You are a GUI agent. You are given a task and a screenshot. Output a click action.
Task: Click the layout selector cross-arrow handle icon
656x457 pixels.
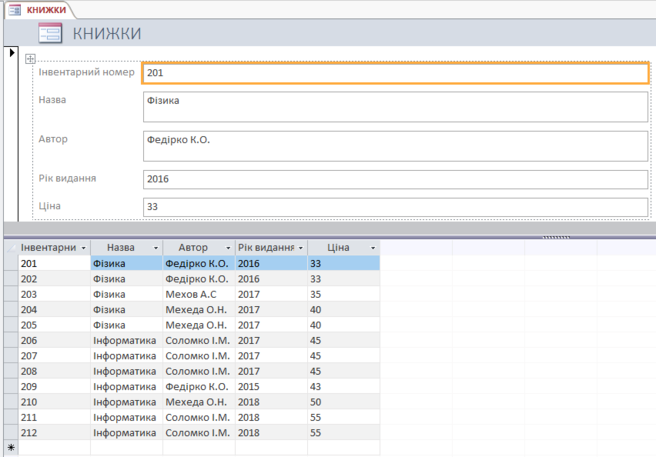30,59
